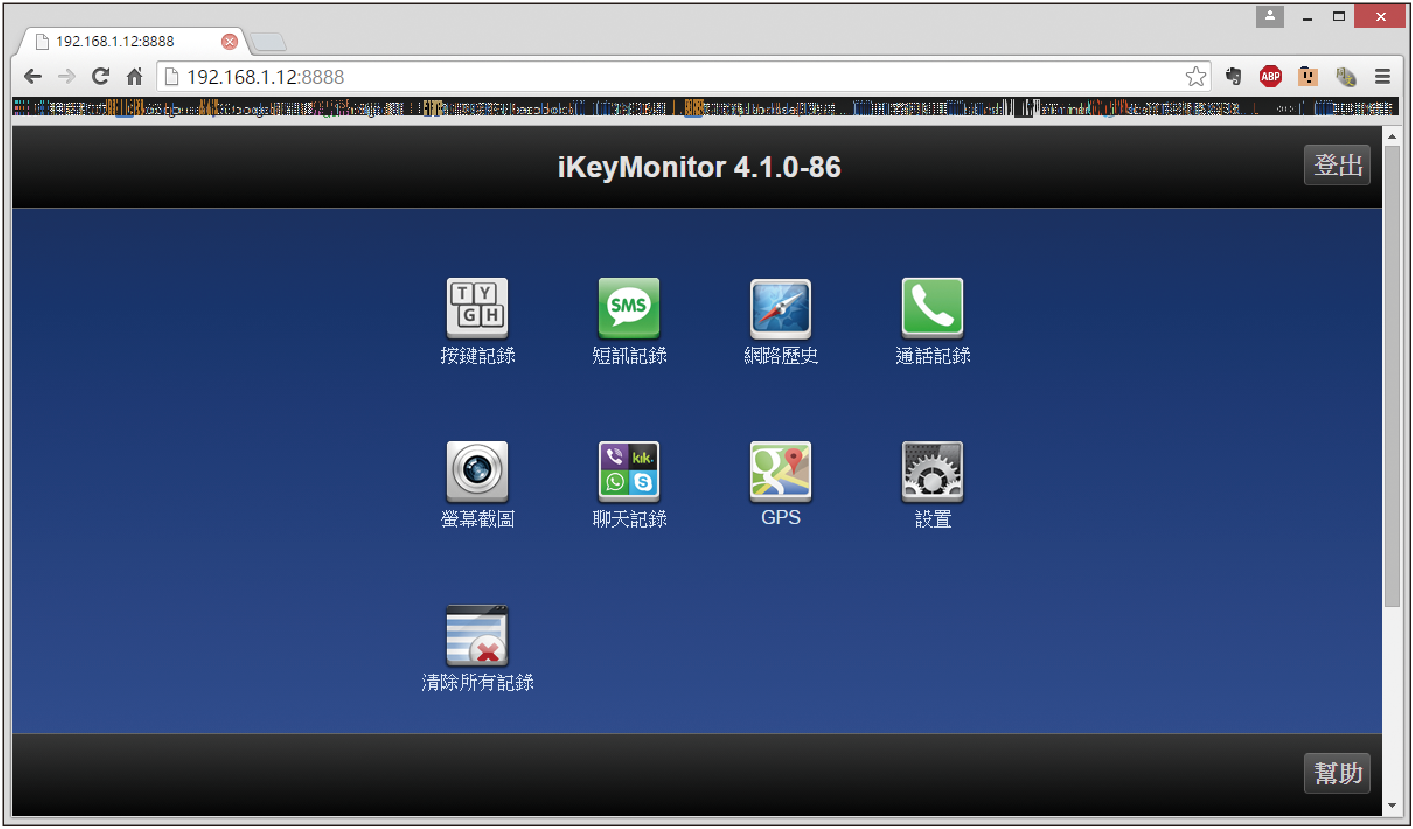Click the clear all logs (清除所有記錄) icon
The image size is (1413, 829).
point(477,636)
